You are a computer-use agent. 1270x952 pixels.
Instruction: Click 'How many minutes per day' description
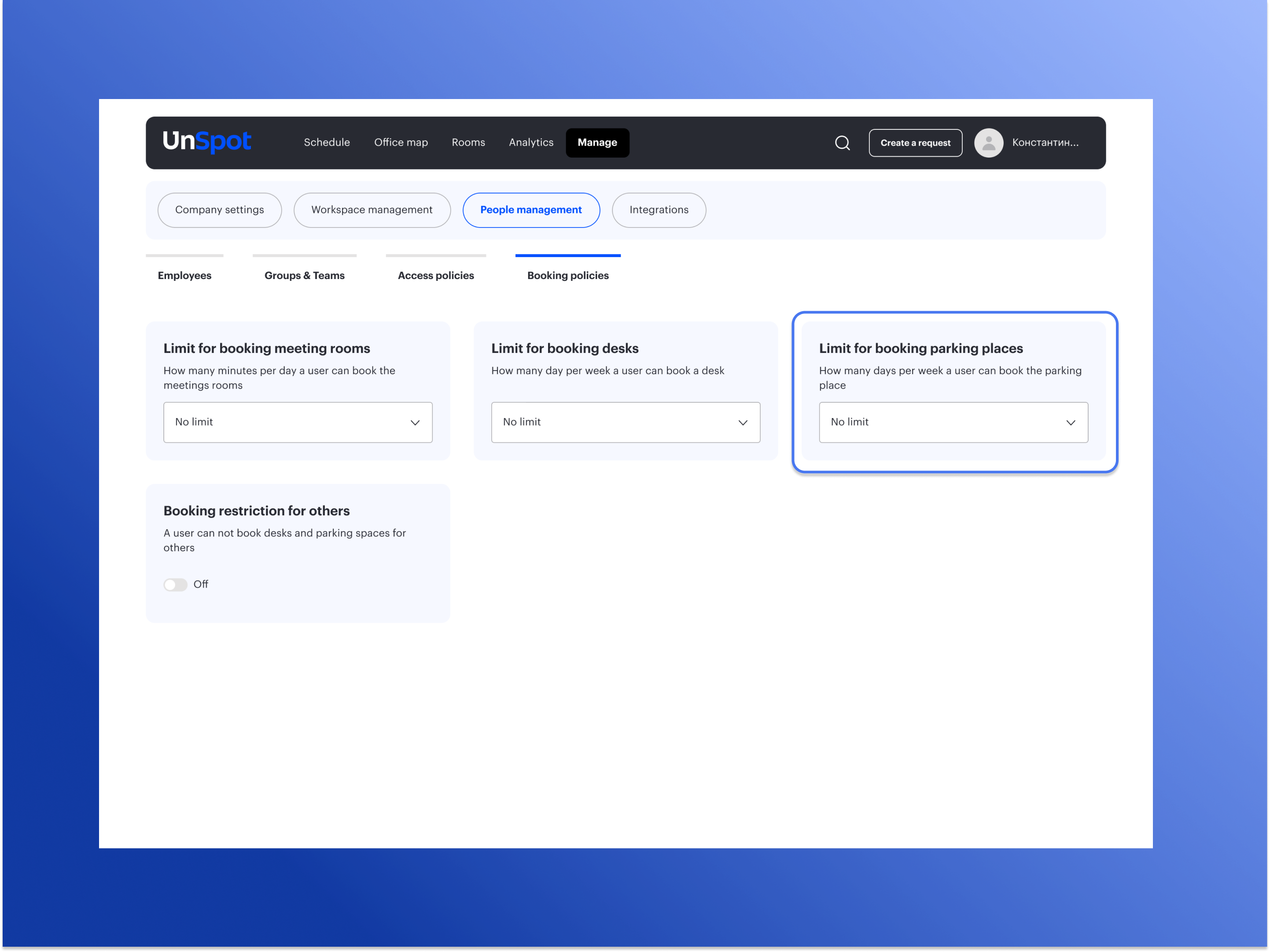coord(280,378)
